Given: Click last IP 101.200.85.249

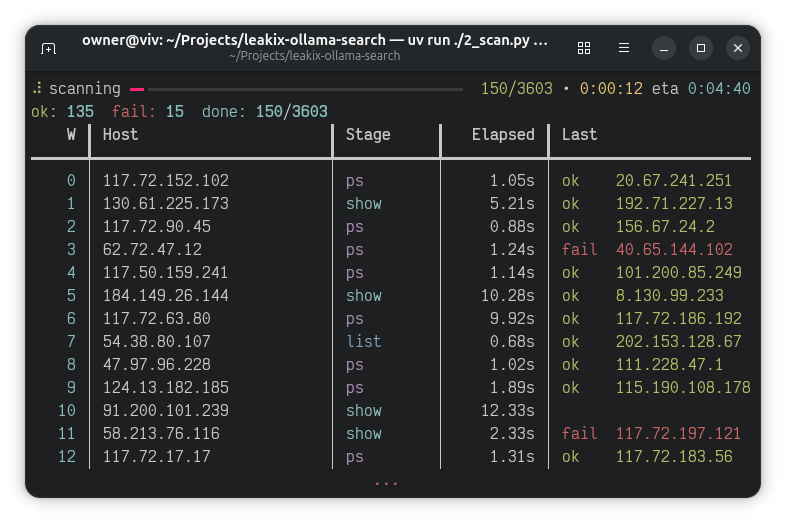Looking at the screenshot, I should [x=678, y=272].
